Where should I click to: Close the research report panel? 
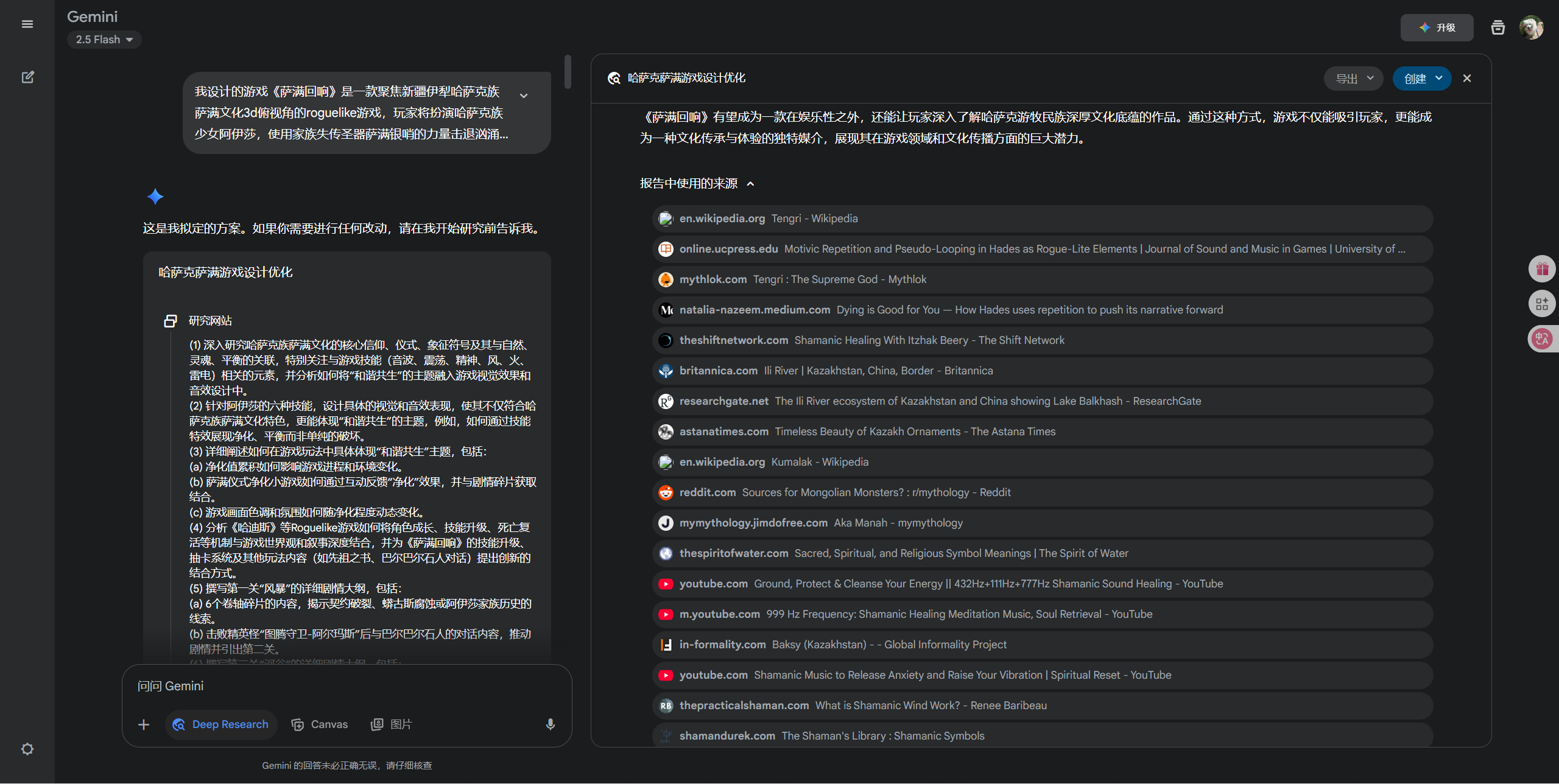(1467, 78)
